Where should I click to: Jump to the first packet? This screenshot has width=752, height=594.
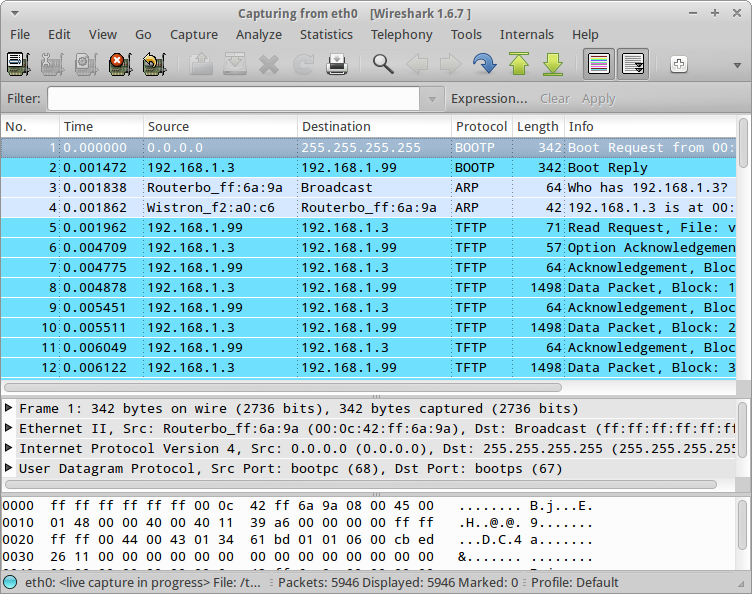tap(519, 64)
